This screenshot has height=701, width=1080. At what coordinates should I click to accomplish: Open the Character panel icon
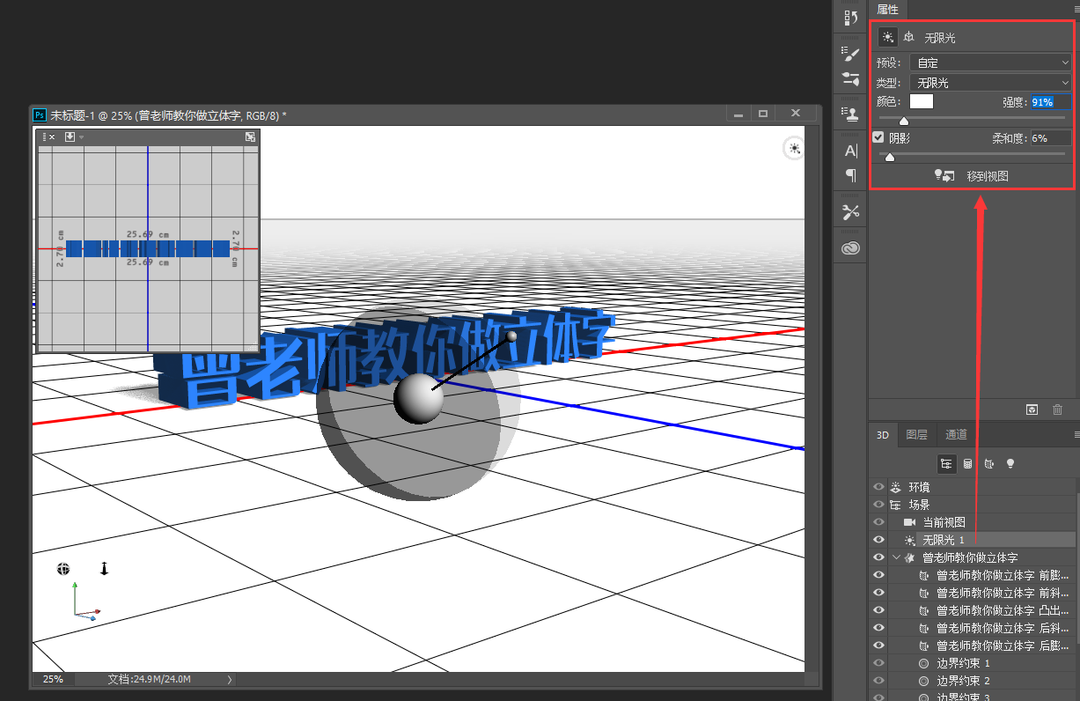click(851, 151)
